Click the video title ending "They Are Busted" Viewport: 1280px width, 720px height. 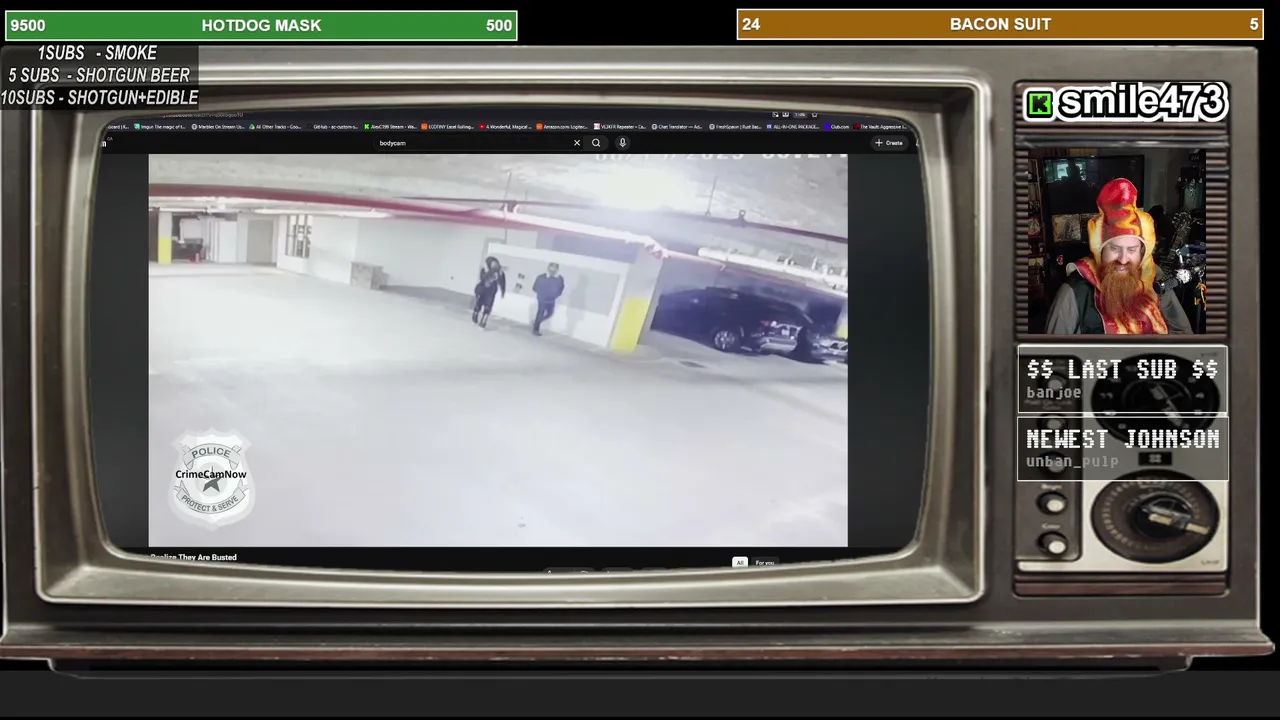[193, 557]
